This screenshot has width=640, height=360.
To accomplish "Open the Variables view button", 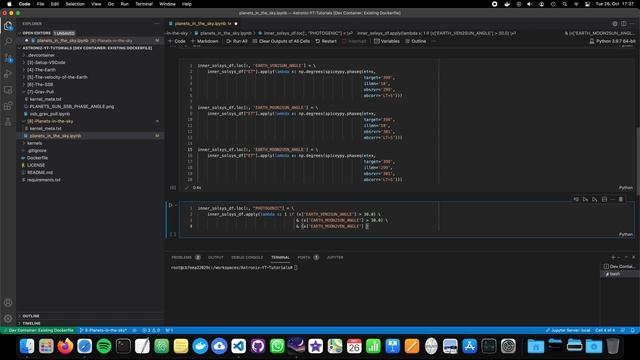I will [x=387, y=41].
